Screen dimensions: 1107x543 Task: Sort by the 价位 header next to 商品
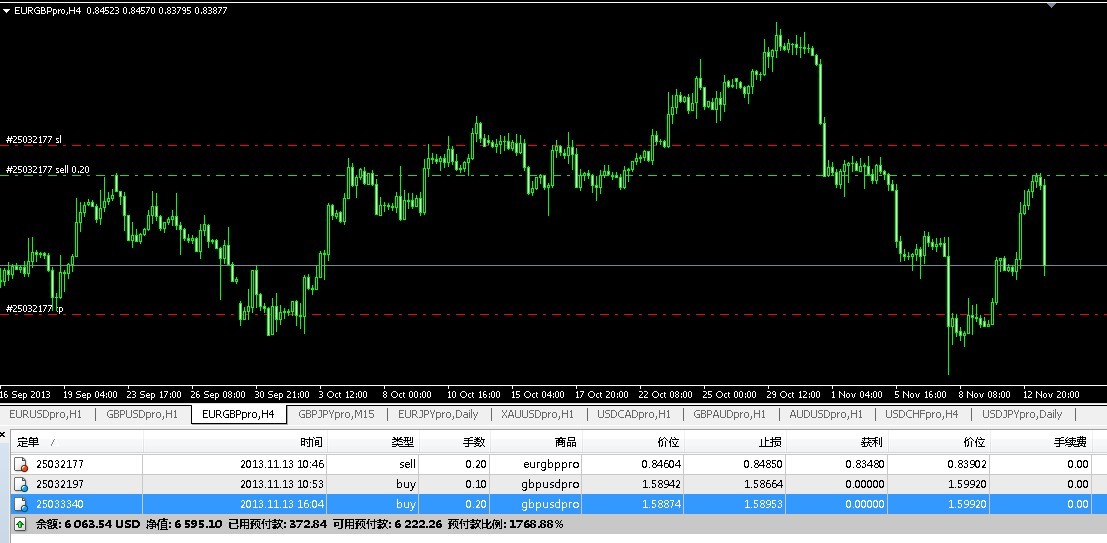tap(633, 442)
